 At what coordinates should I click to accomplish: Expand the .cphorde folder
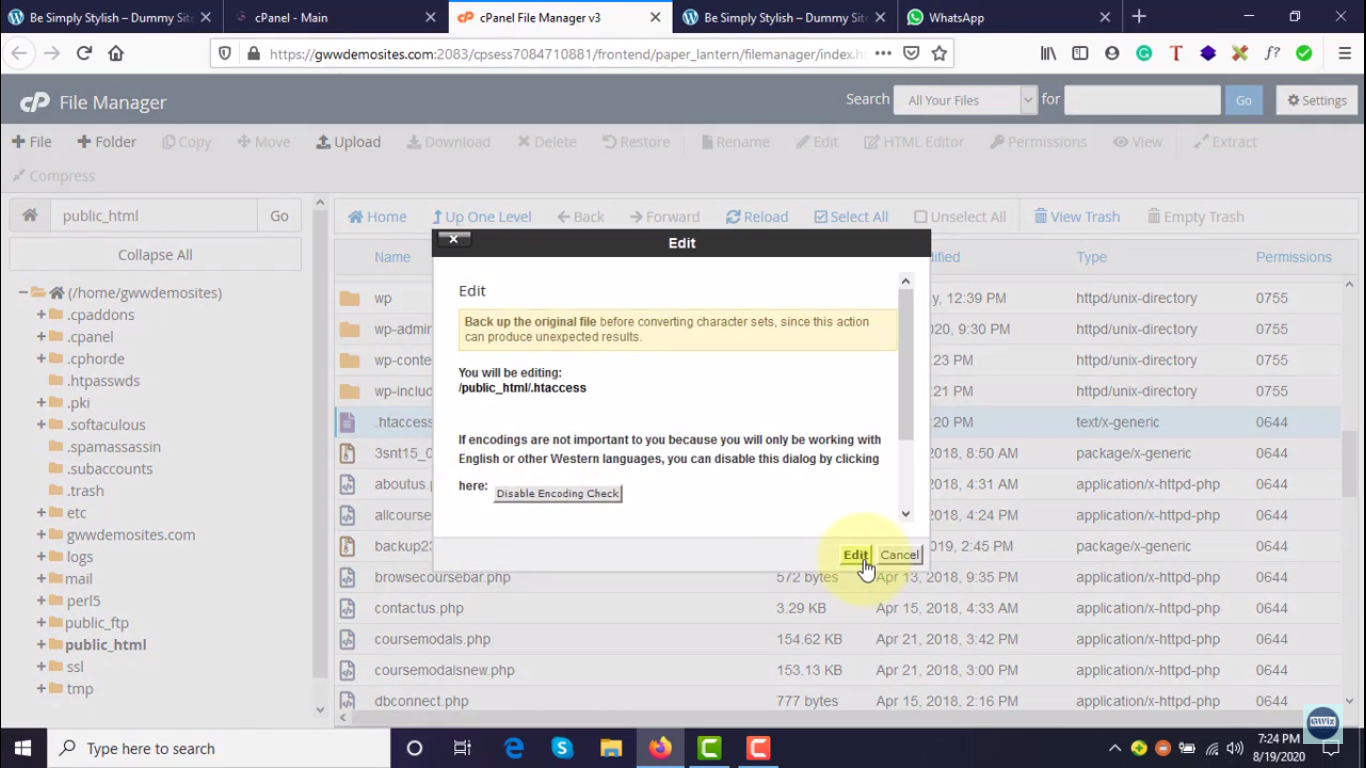pos(41,359)
